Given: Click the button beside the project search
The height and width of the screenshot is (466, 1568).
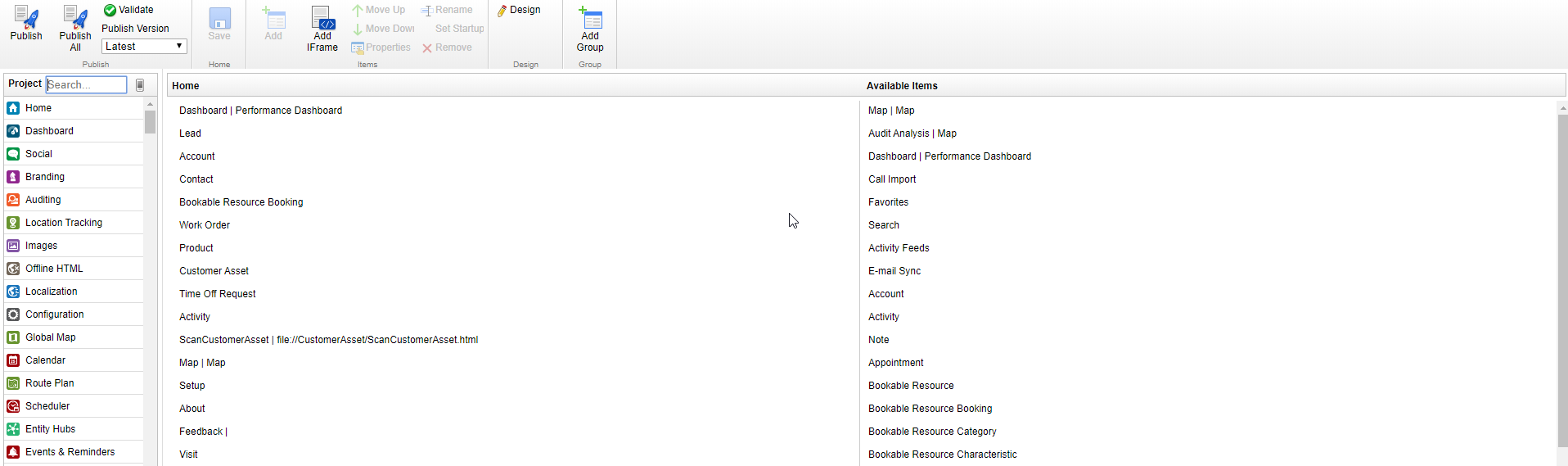Looking at the screenshot, I should coord(140,85).
